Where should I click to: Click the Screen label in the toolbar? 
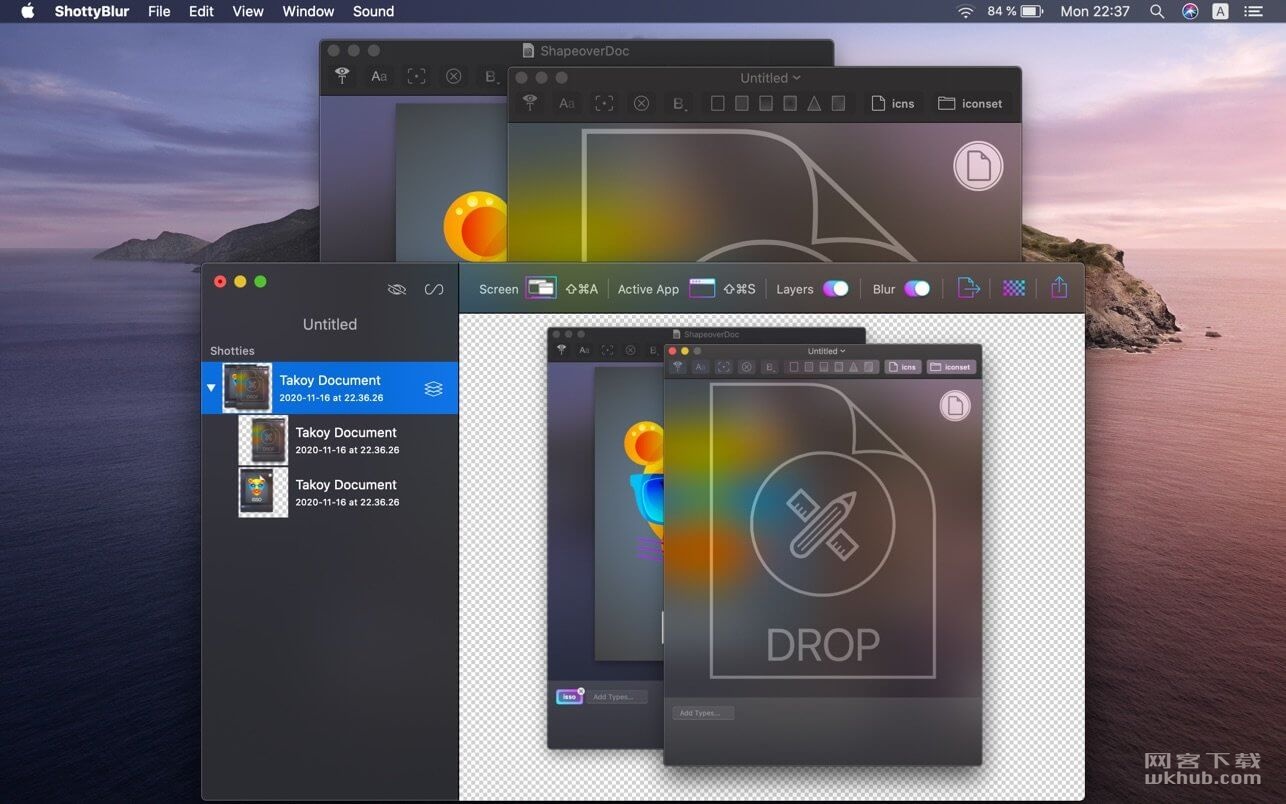tap(498, 289)
